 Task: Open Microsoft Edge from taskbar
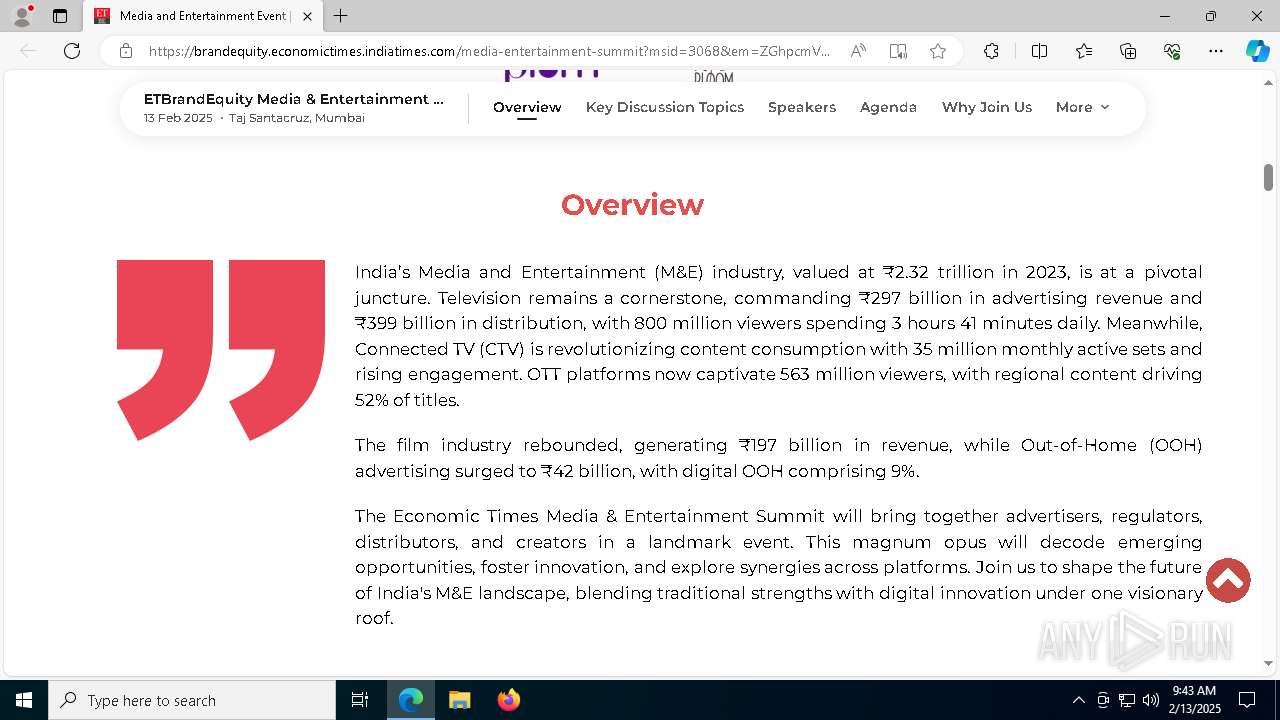coord(411,700)
